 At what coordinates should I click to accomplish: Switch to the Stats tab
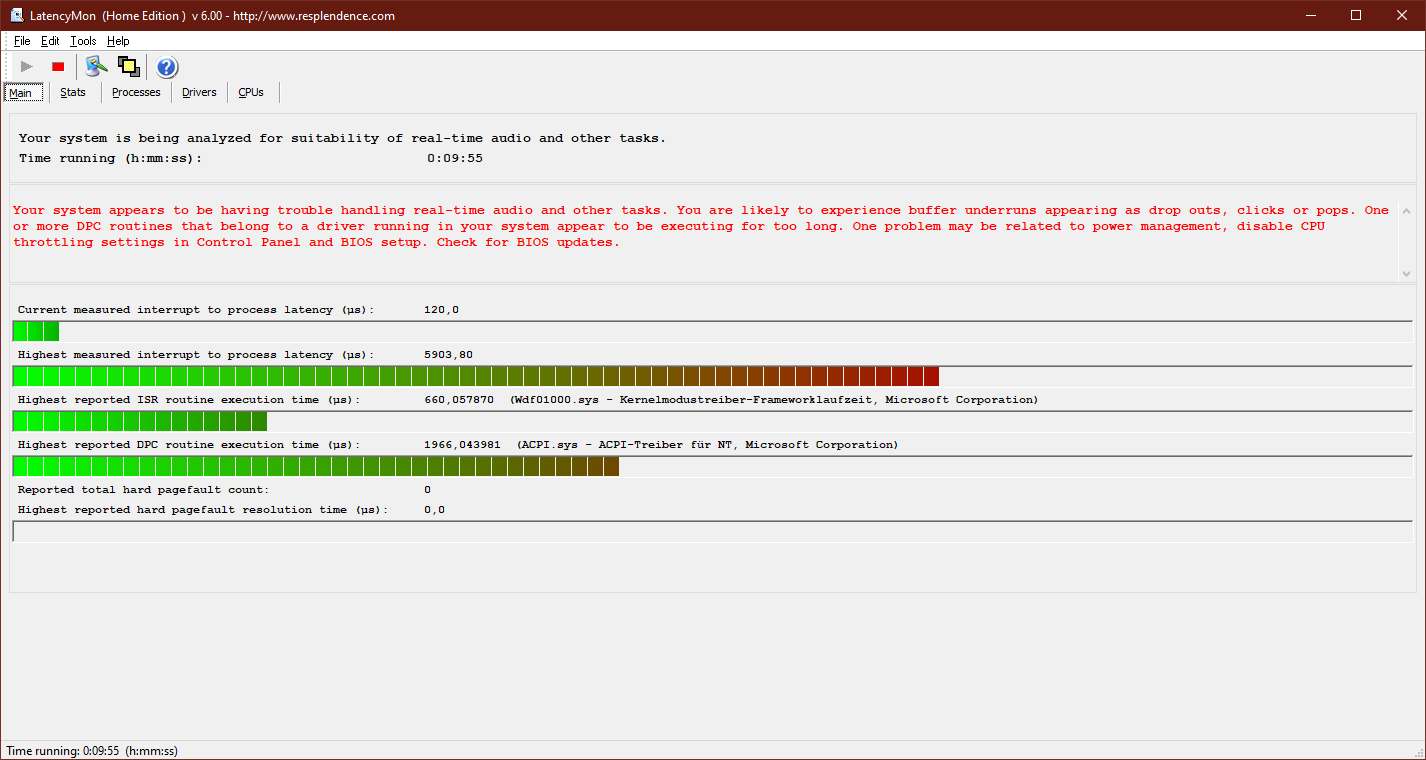click(73, 92)
